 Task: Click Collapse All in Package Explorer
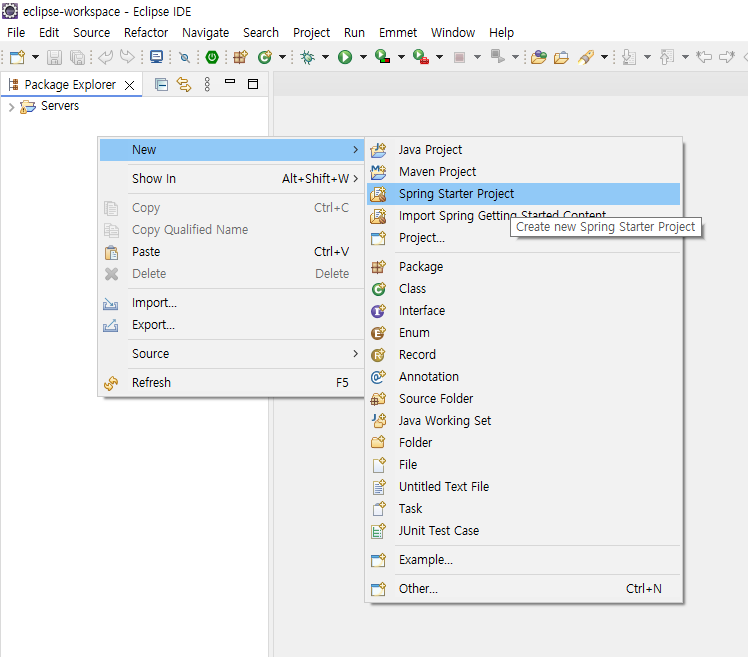162,84
